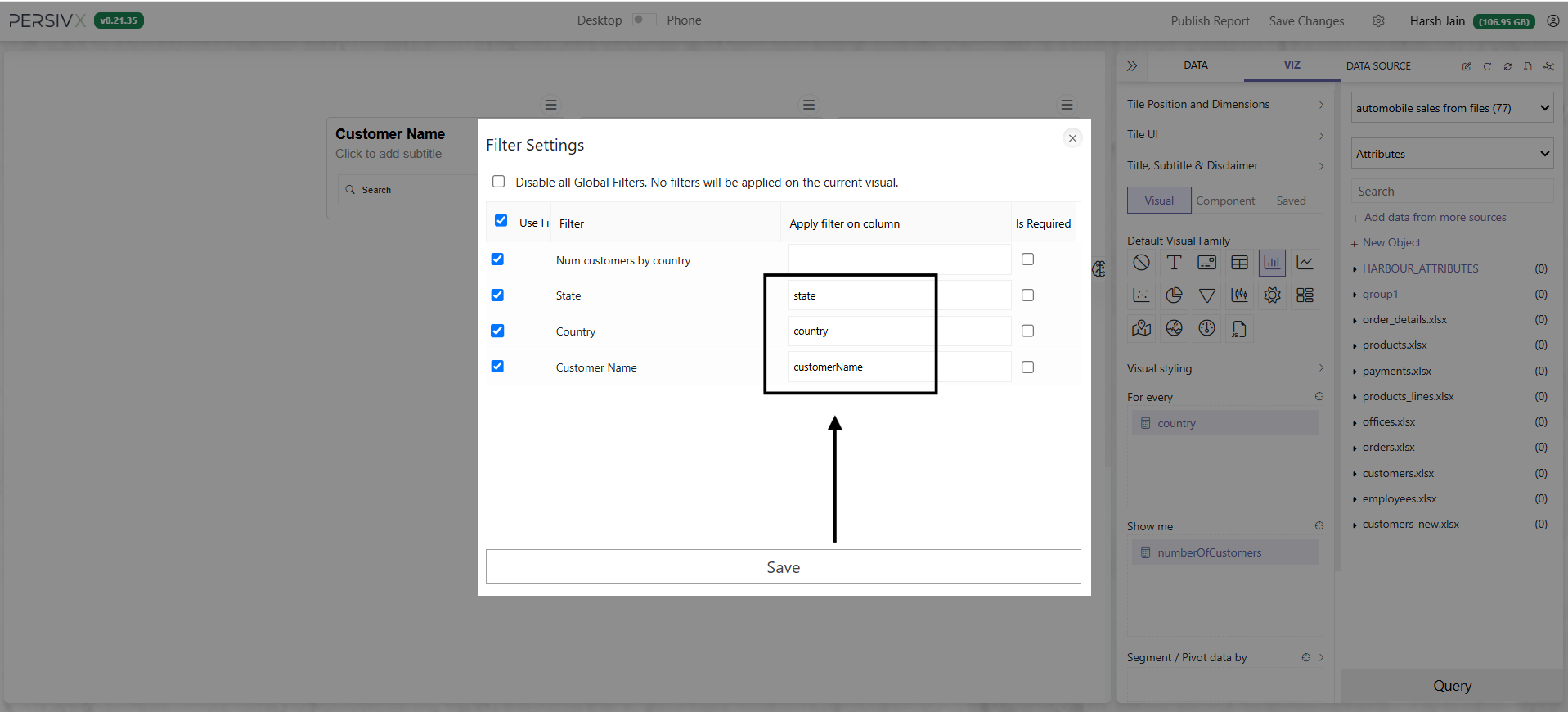Expand the order_details.xlsx tree node
Image resolution: width=1568 pixels, height=712 pixels.
[1355, 320]
